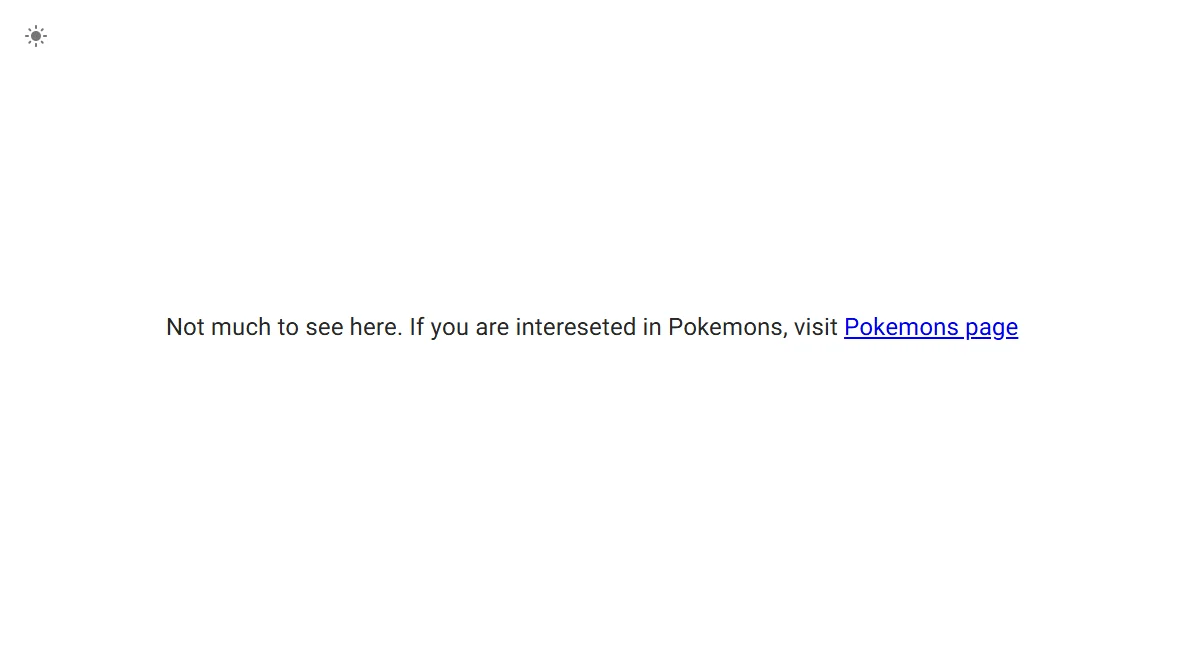Visit Pokemons page via blue link
Screen dimensions: 1184x653
(x=930, y=327)
